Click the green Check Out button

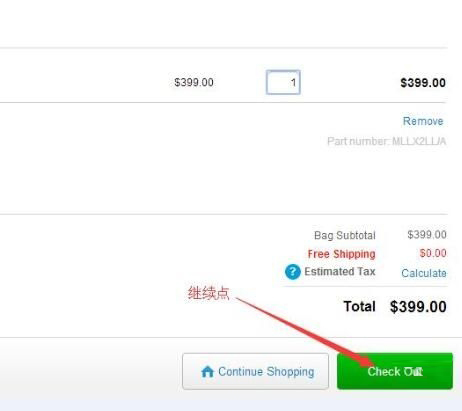click(395, 371)
